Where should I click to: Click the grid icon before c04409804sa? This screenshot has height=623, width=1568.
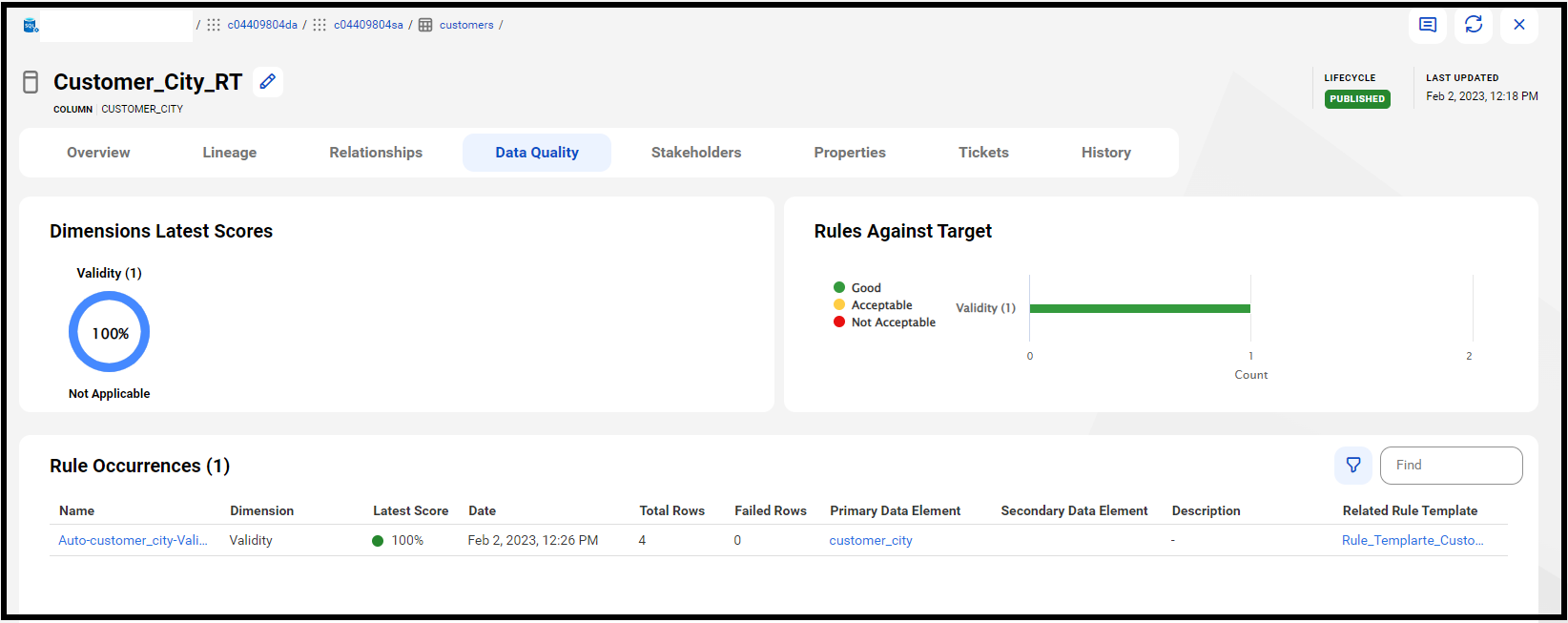[x=320, y=25]
